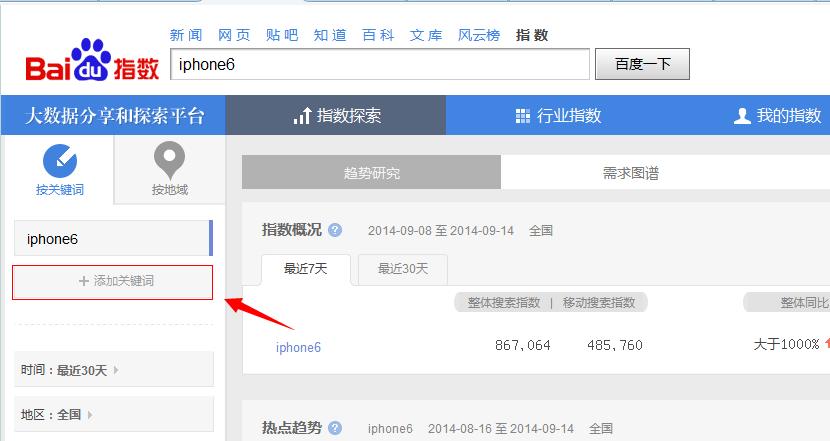Image resolution: width=830 pixels, height=441 pixels.
Task: Open the iphone6 link in results table
Action: [298, 347]
